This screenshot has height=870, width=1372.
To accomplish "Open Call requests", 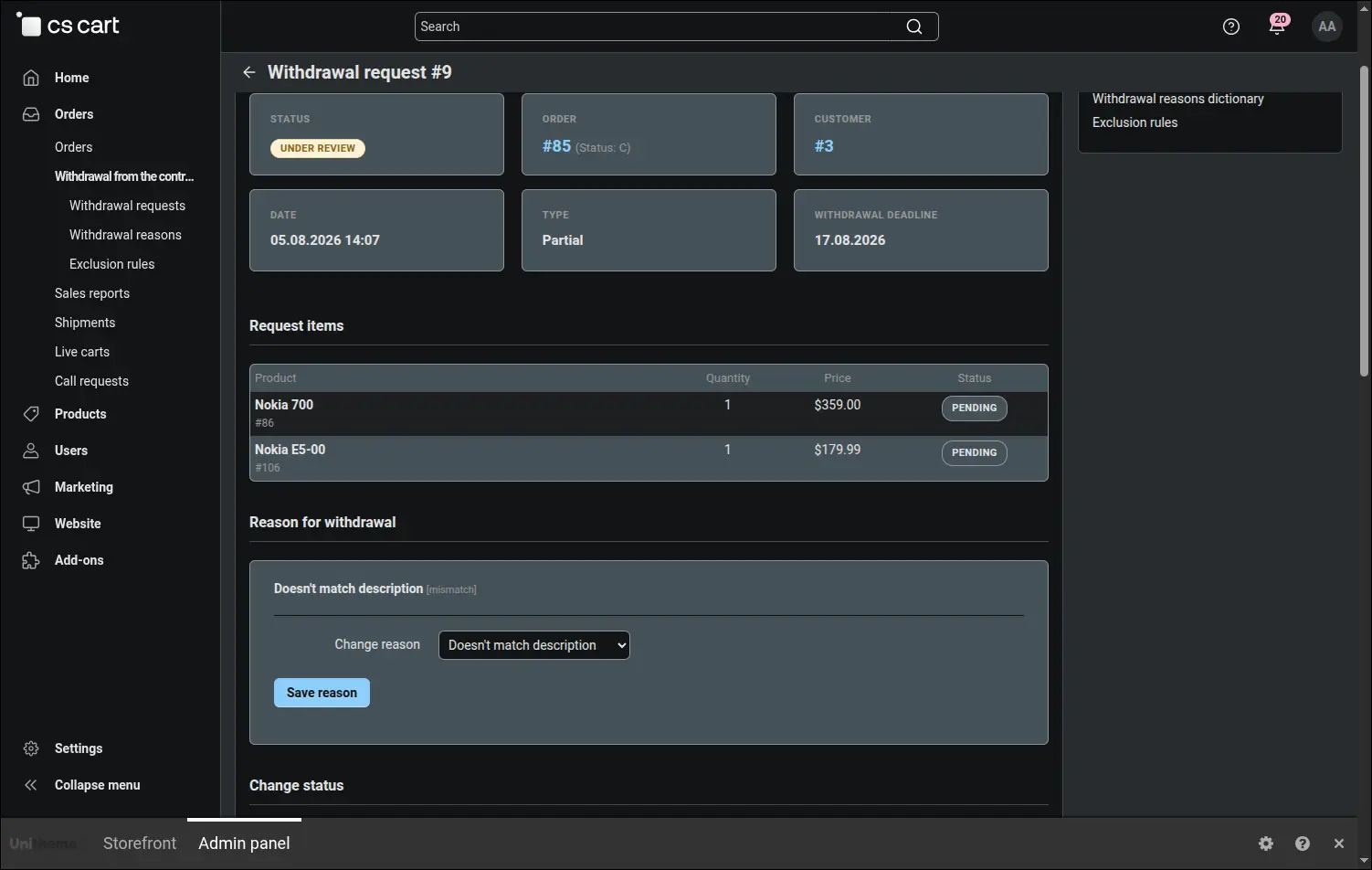I will [x=91, y=381].
